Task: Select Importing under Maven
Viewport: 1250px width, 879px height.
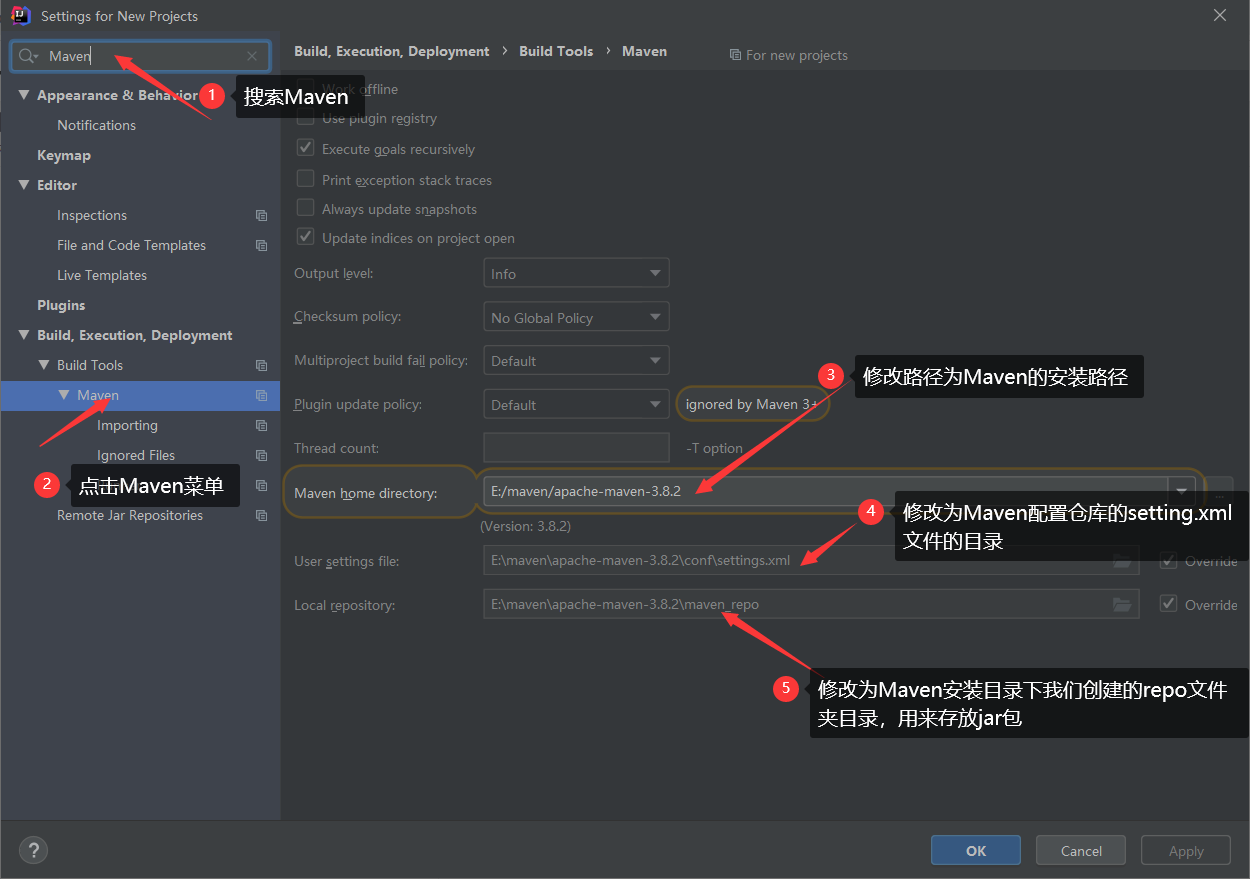Action: click(x=127, y=425)
